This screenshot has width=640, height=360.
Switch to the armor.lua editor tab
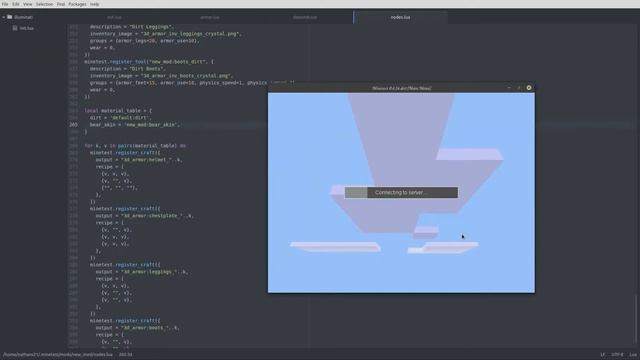(210, 18)
